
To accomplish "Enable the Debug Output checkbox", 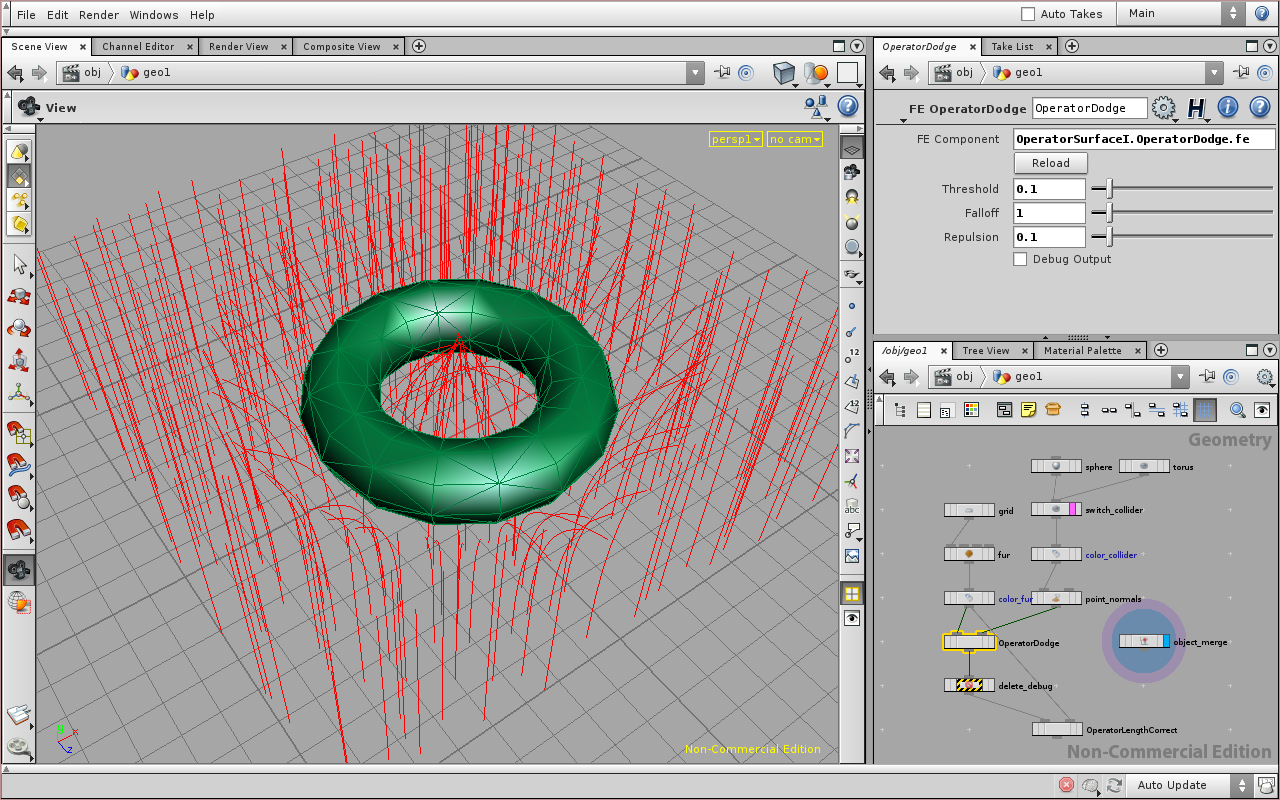I will [x=1020, y=259].
